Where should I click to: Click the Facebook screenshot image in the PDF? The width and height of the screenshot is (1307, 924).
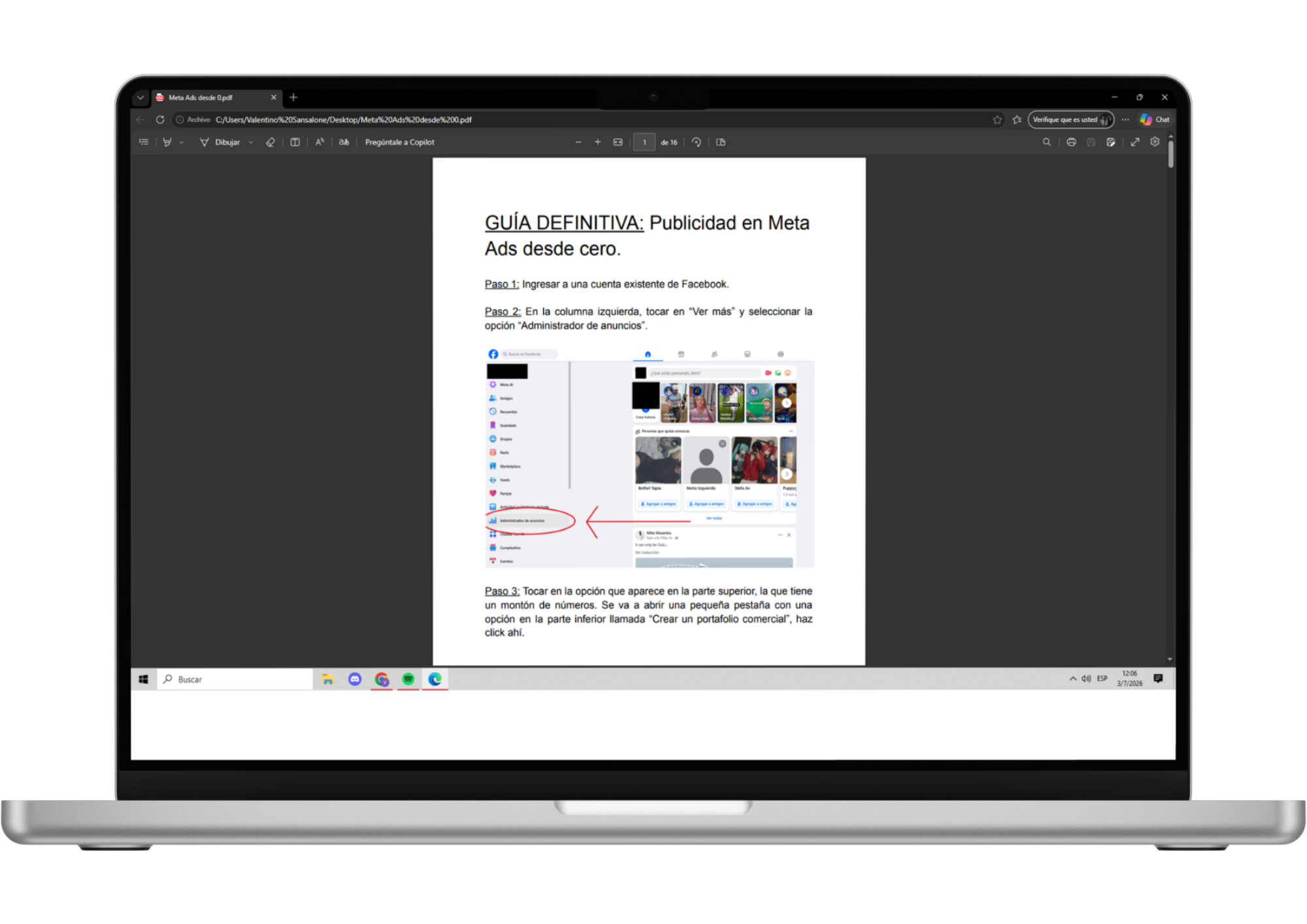(650, 457)
